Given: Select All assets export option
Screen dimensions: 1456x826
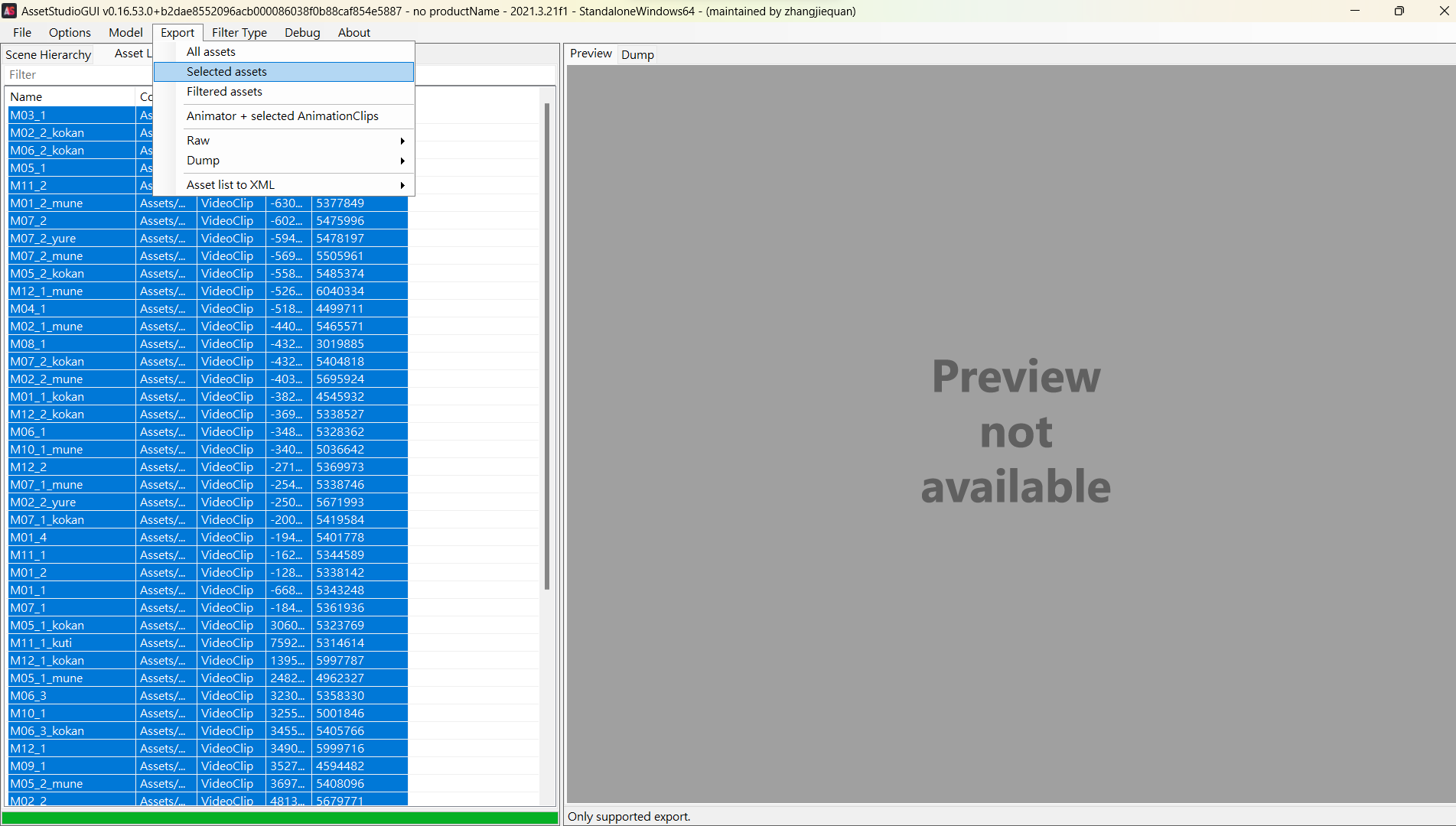Looking at the screenshot, I should coord(211,52).
